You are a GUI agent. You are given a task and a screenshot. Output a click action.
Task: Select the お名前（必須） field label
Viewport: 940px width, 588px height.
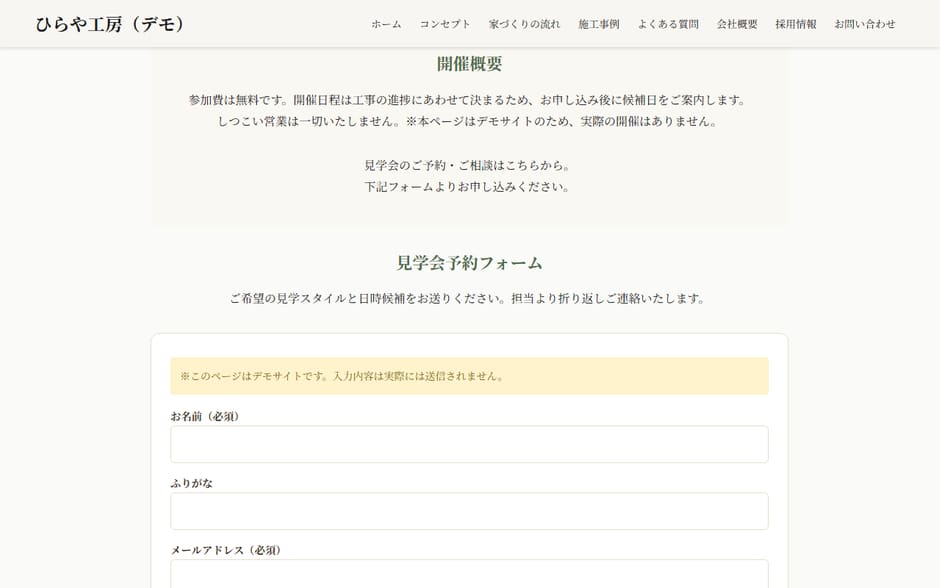click(205, 416)
